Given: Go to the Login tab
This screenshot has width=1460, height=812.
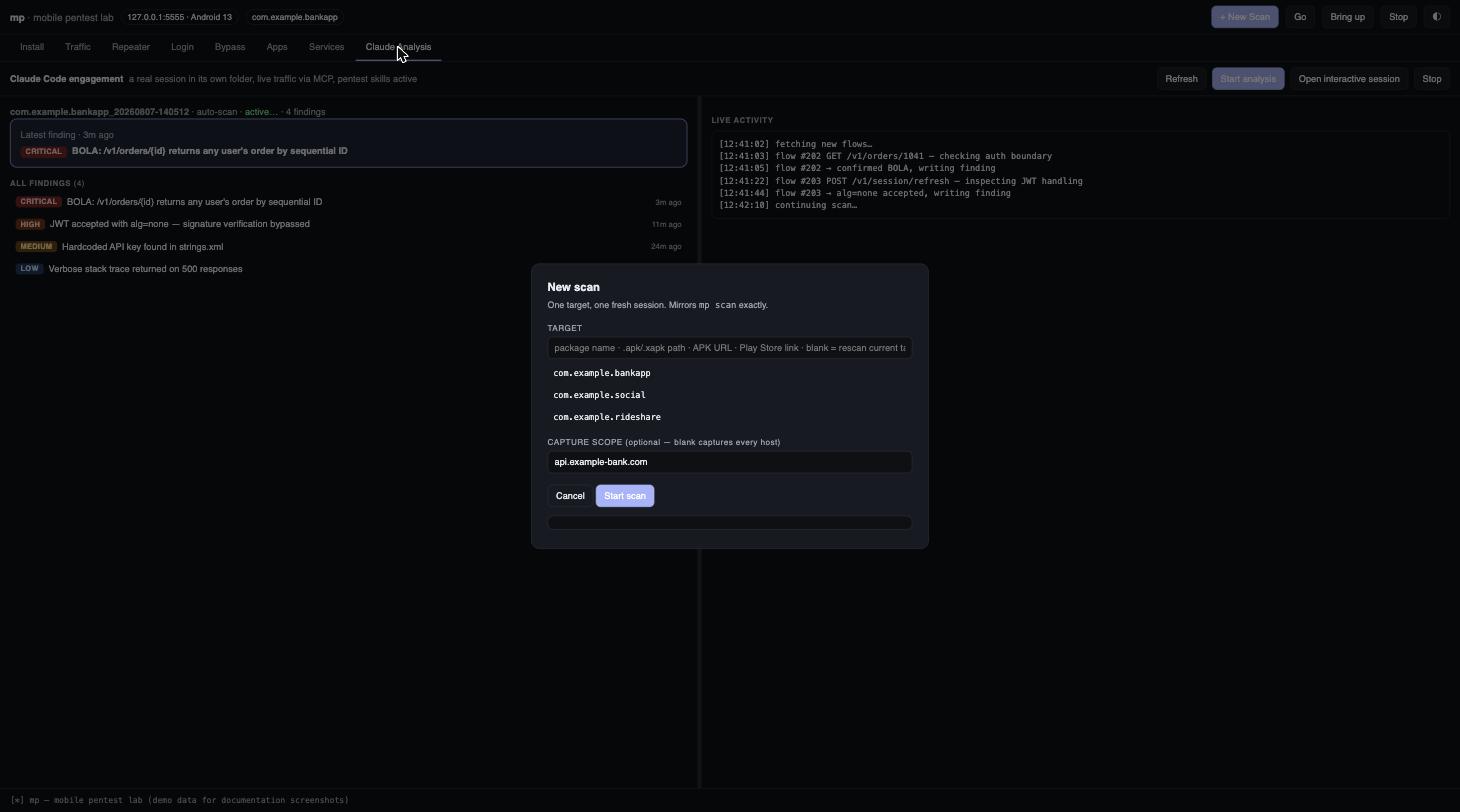Looking at the screenshot, I should (x=182, y=47).
